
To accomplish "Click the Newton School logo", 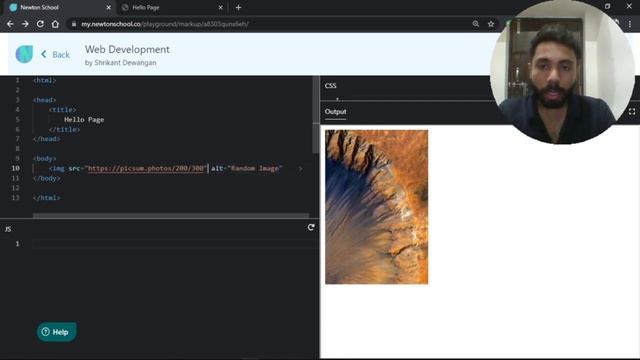I will 24,54.
